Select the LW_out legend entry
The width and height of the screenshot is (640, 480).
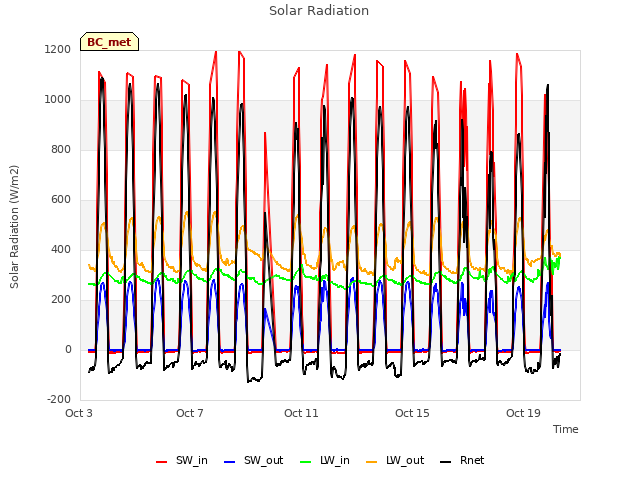click(x=395, y=460)
